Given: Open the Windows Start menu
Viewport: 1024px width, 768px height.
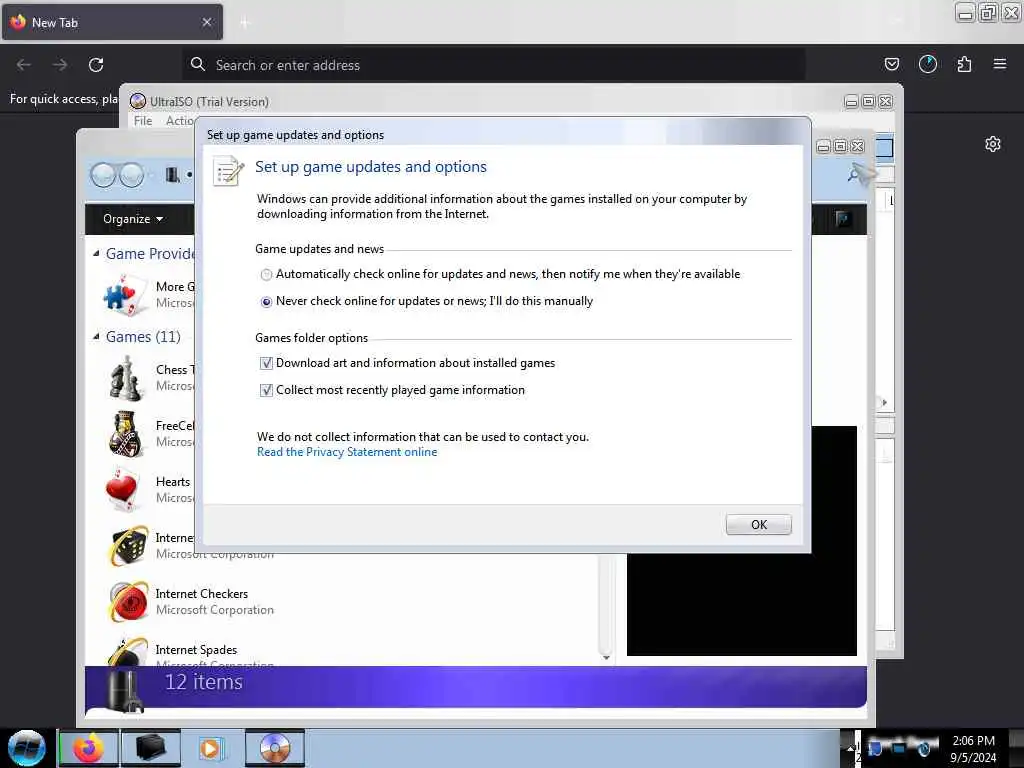Looking at the screenshot, I should tap(27, 748).
